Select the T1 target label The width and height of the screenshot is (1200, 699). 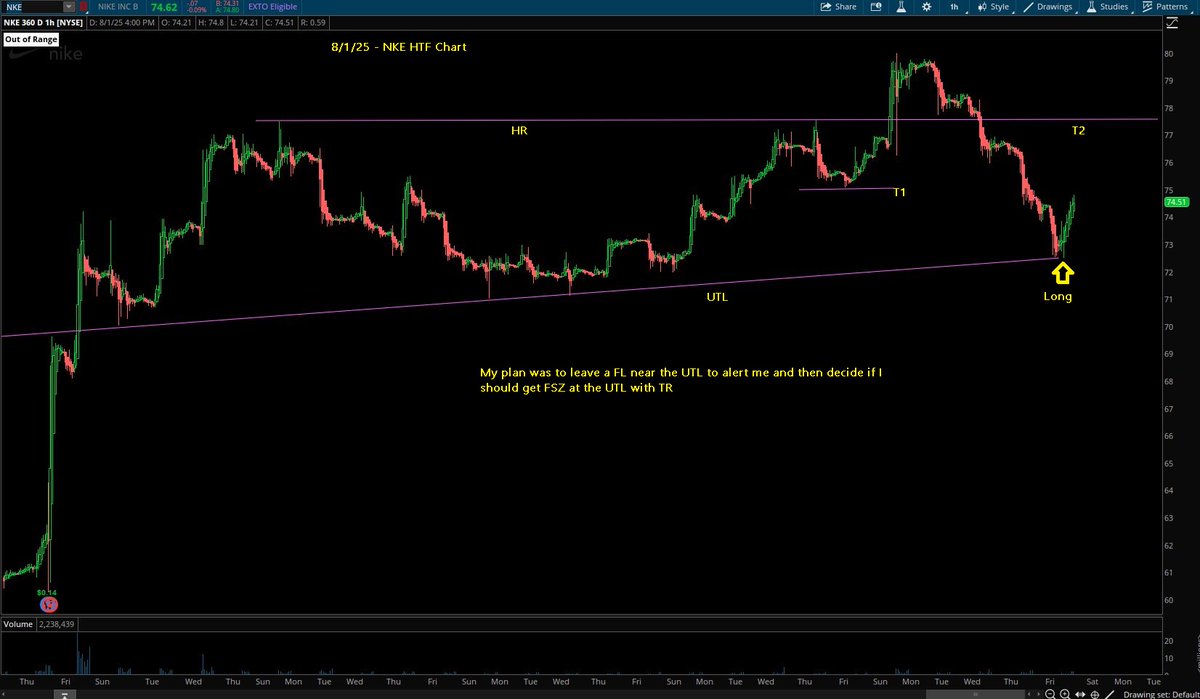[899, 191]
